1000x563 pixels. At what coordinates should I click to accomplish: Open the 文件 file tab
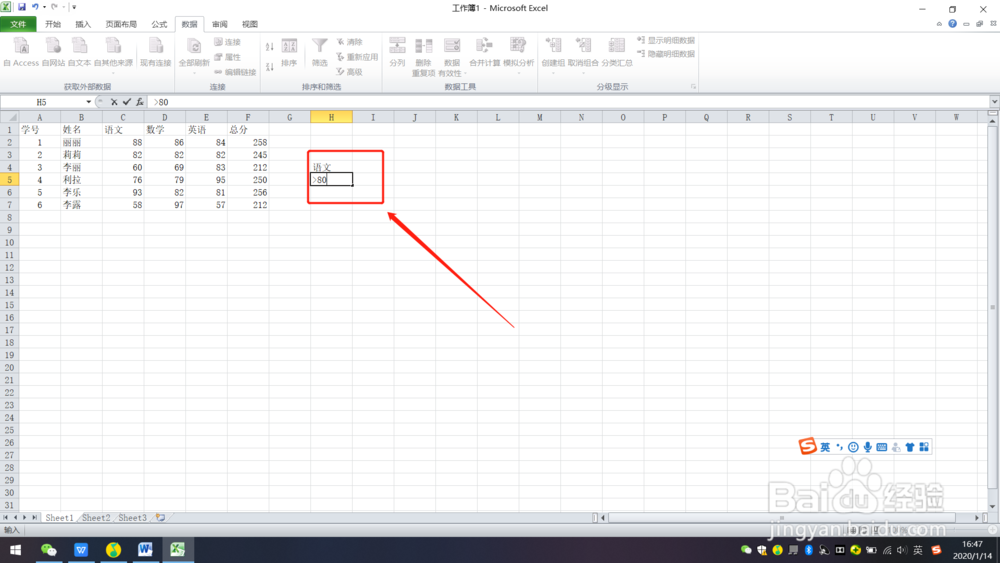click(18, 24)
